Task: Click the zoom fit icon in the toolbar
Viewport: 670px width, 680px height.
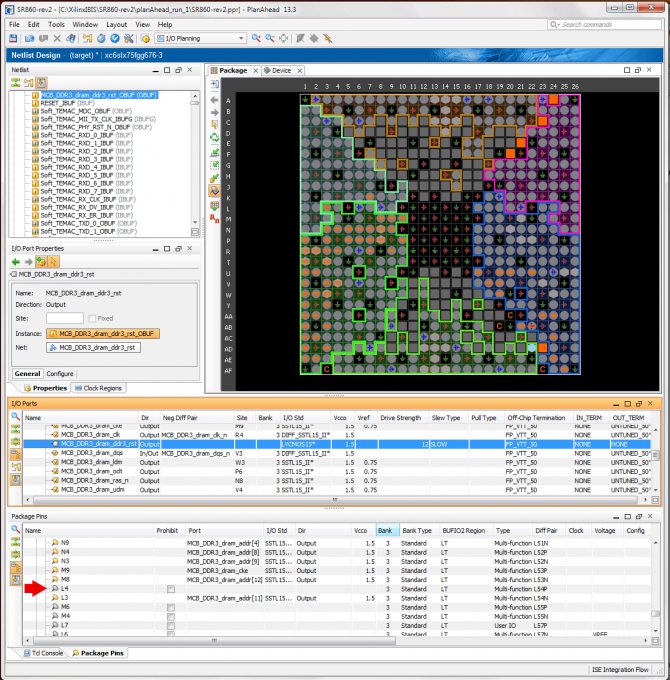Action: click(x=283, y=39)
